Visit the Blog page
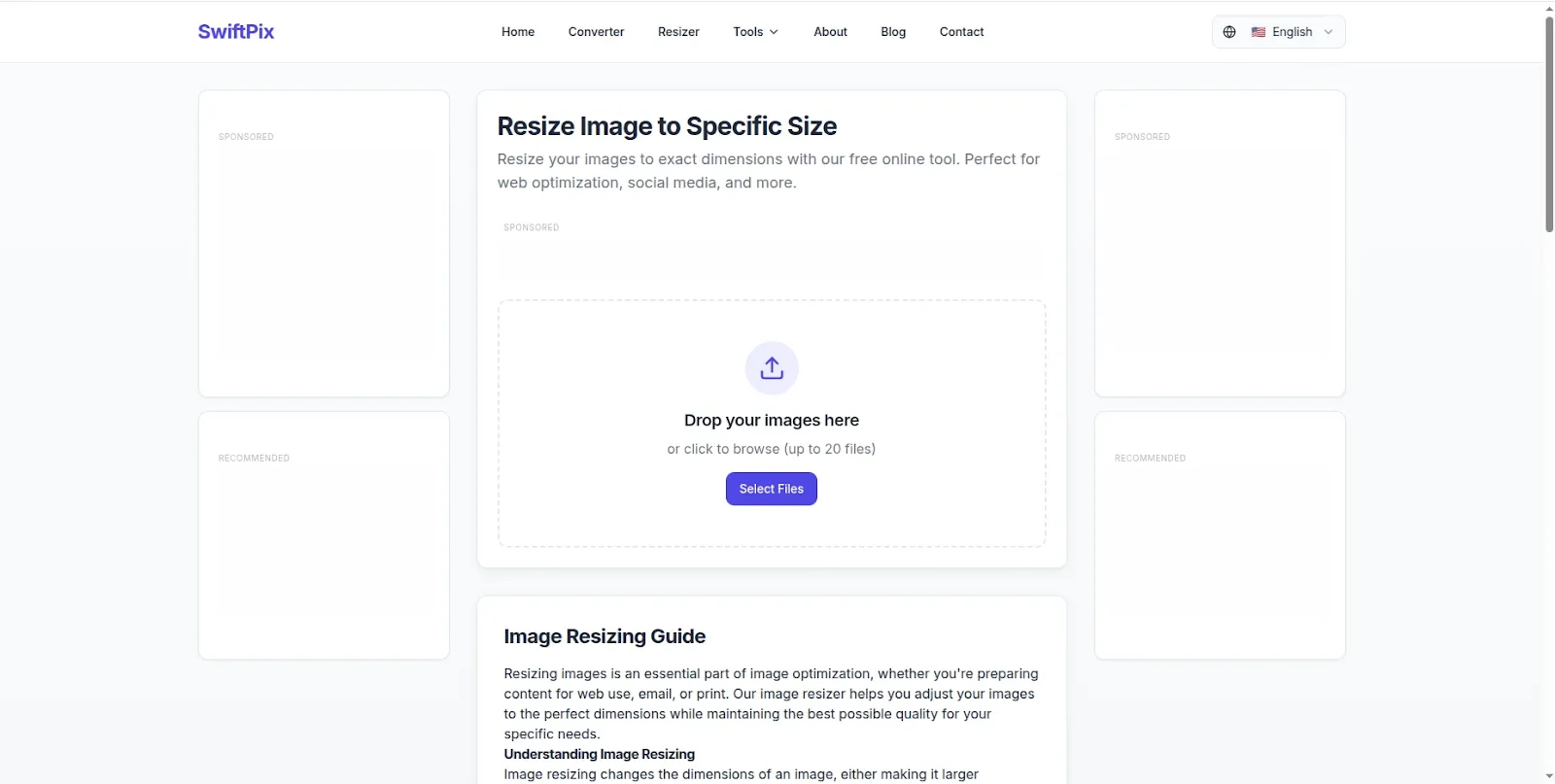Image resolution: width=1555 pixels, height=784 pixels. pyautogui.click(x=893, y=32)
